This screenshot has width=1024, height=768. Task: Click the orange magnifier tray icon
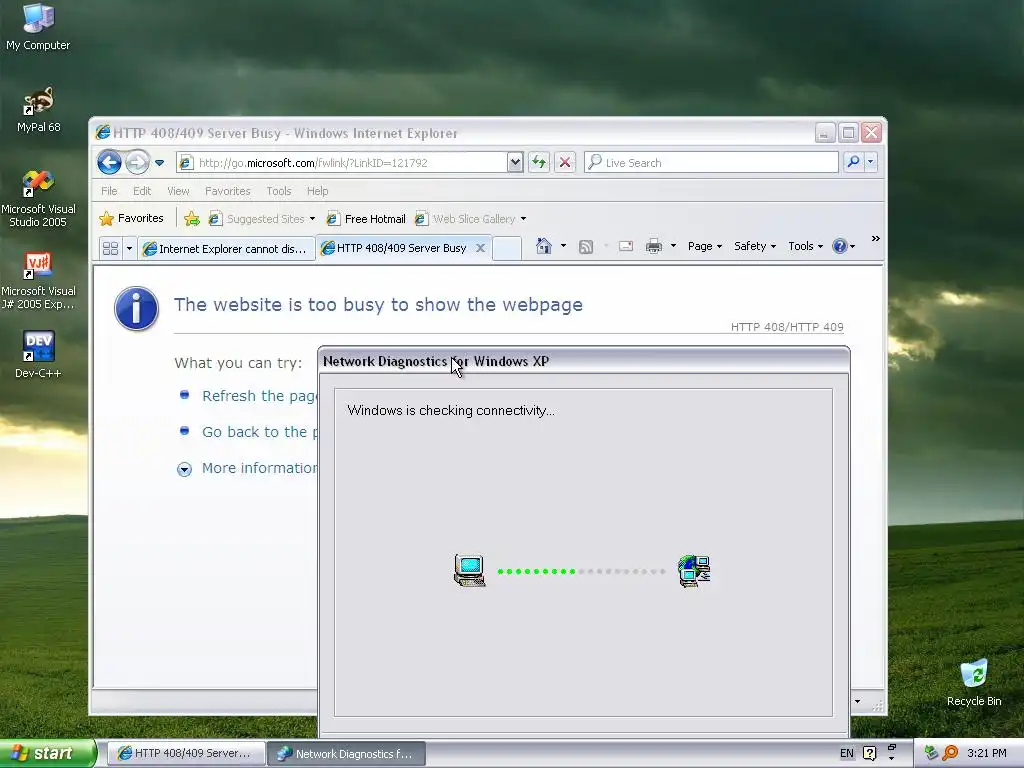click(x=950, y=753)
